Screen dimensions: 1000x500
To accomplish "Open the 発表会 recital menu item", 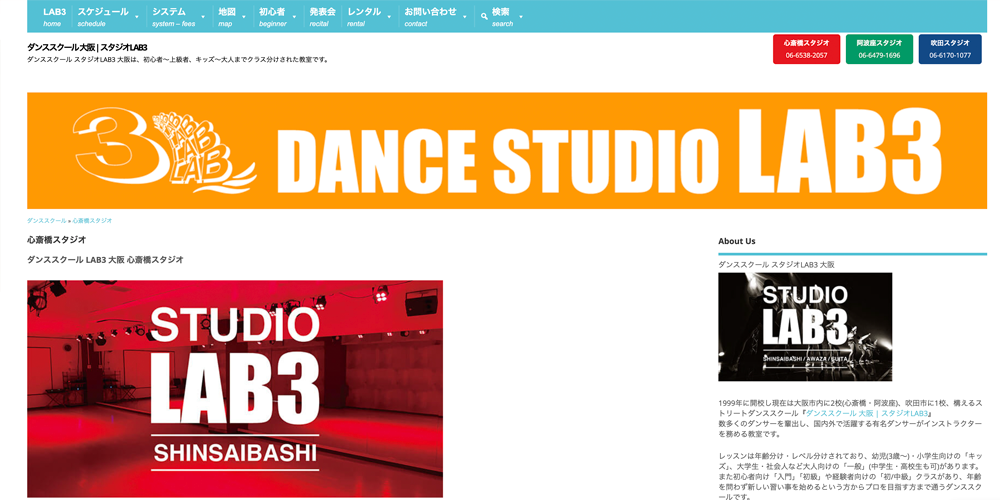I will point(322,17).
